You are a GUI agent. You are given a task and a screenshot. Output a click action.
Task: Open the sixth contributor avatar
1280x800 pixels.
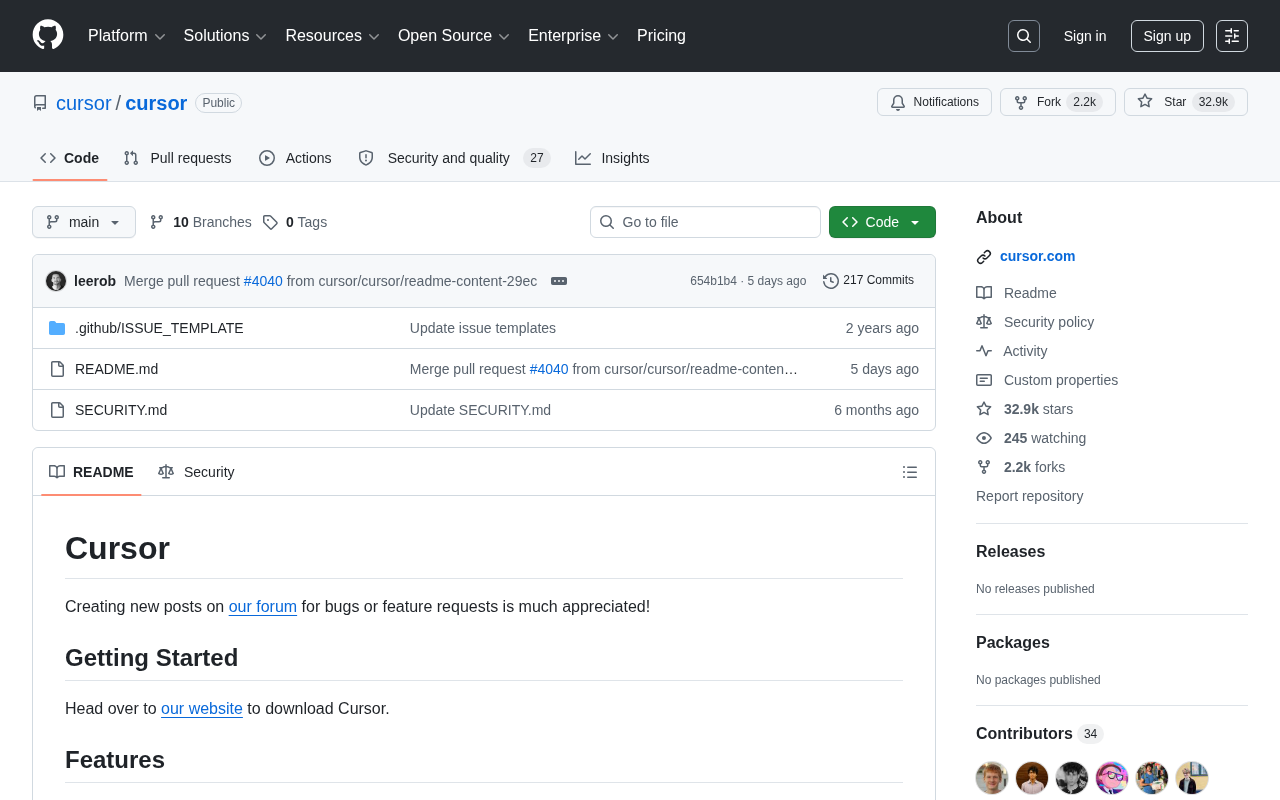pos(1192,778)
